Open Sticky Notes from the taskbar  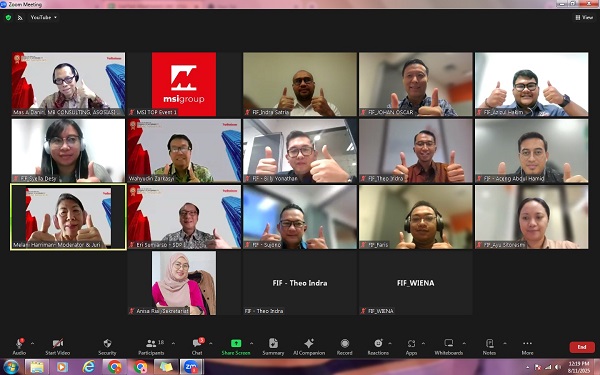click(x=166, y=367)
